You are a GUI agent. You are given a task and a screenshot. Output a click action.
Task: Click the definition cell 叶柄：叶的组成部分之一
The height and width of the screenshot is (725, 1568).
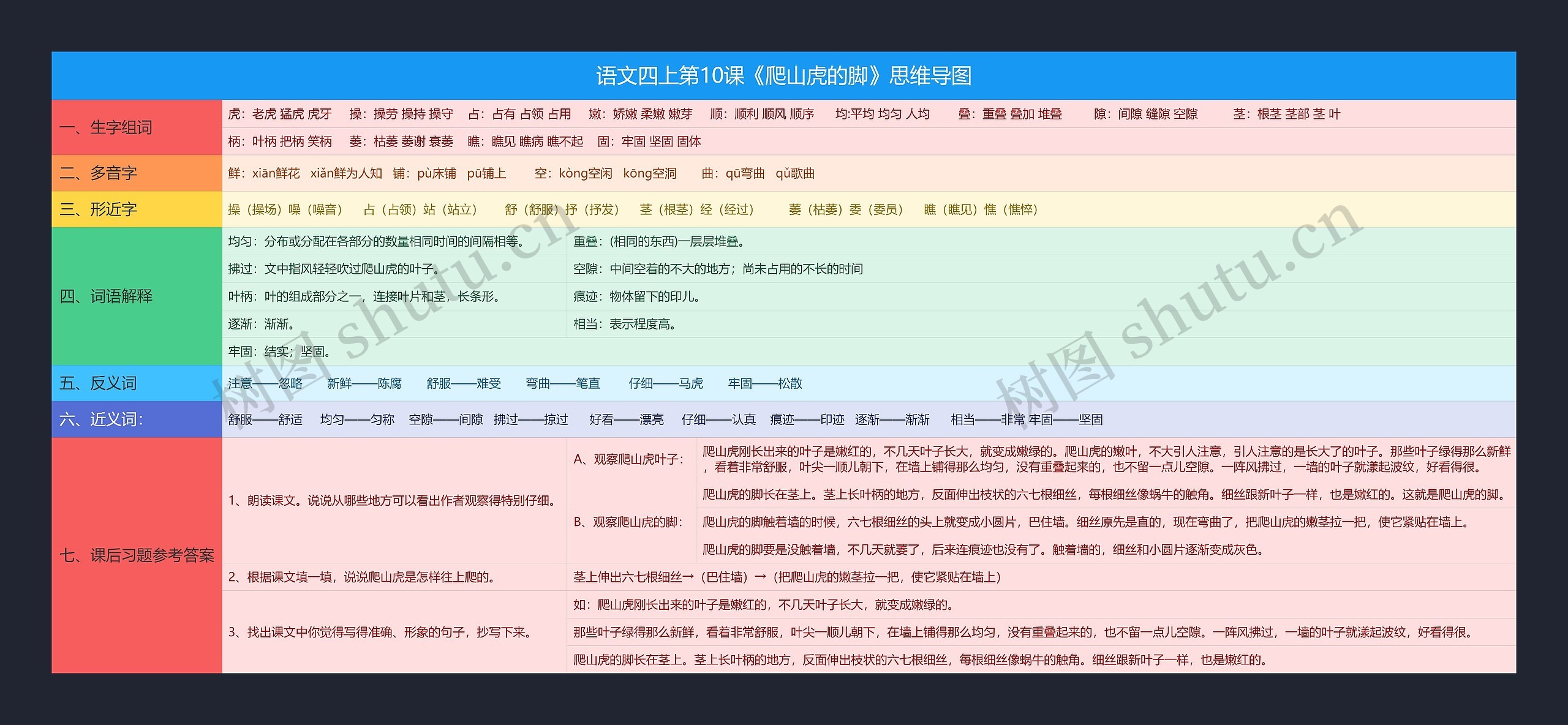click(394, 296)
